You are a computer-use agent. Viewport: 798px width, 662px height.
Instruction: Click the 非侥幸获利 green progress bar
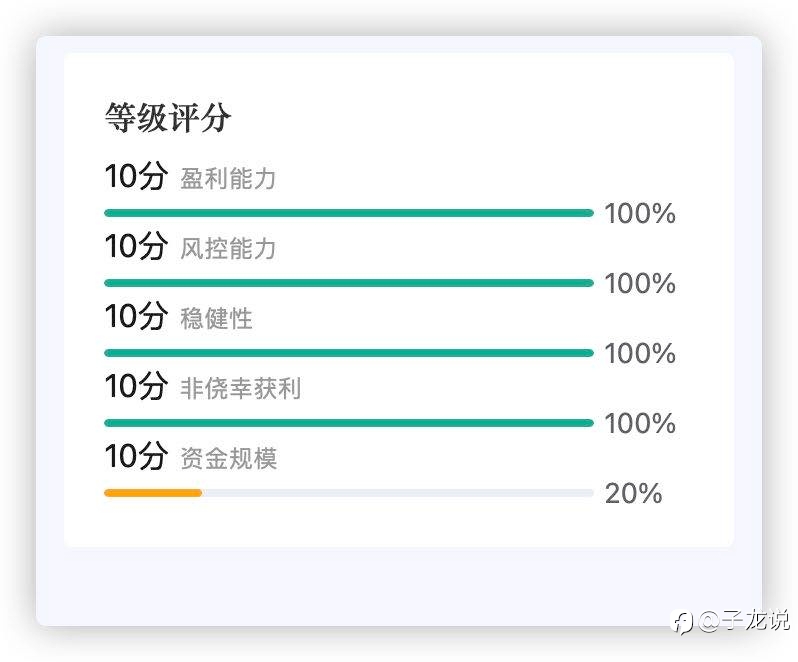349,423
